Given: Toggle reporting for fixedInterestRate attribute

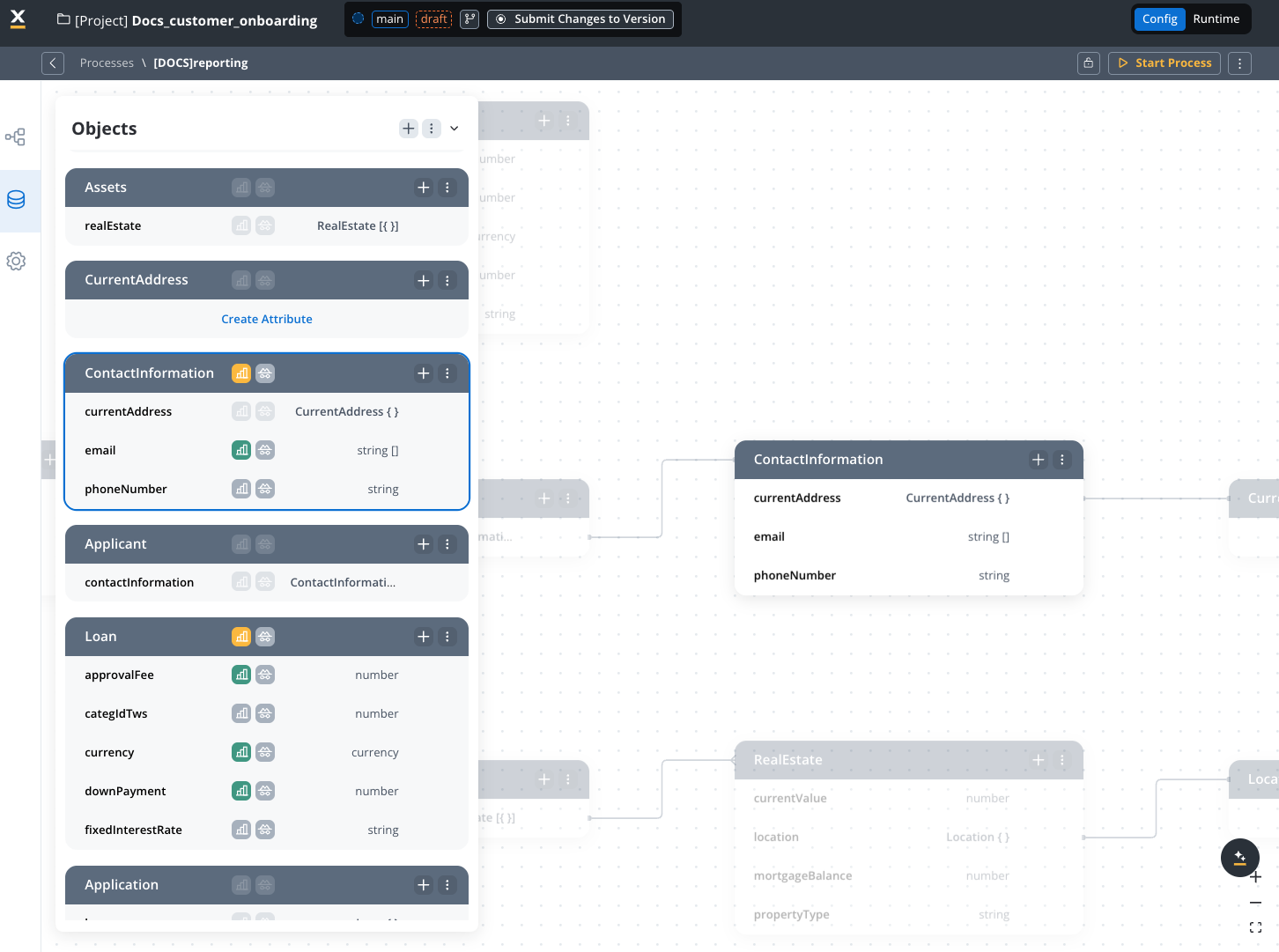Looking at the screenshot, I should (241, 830).
